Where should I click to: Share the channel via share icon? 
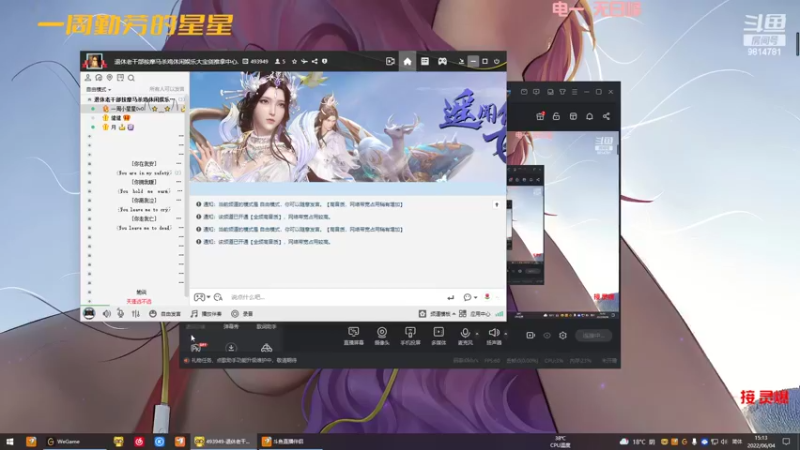[314, 61]
